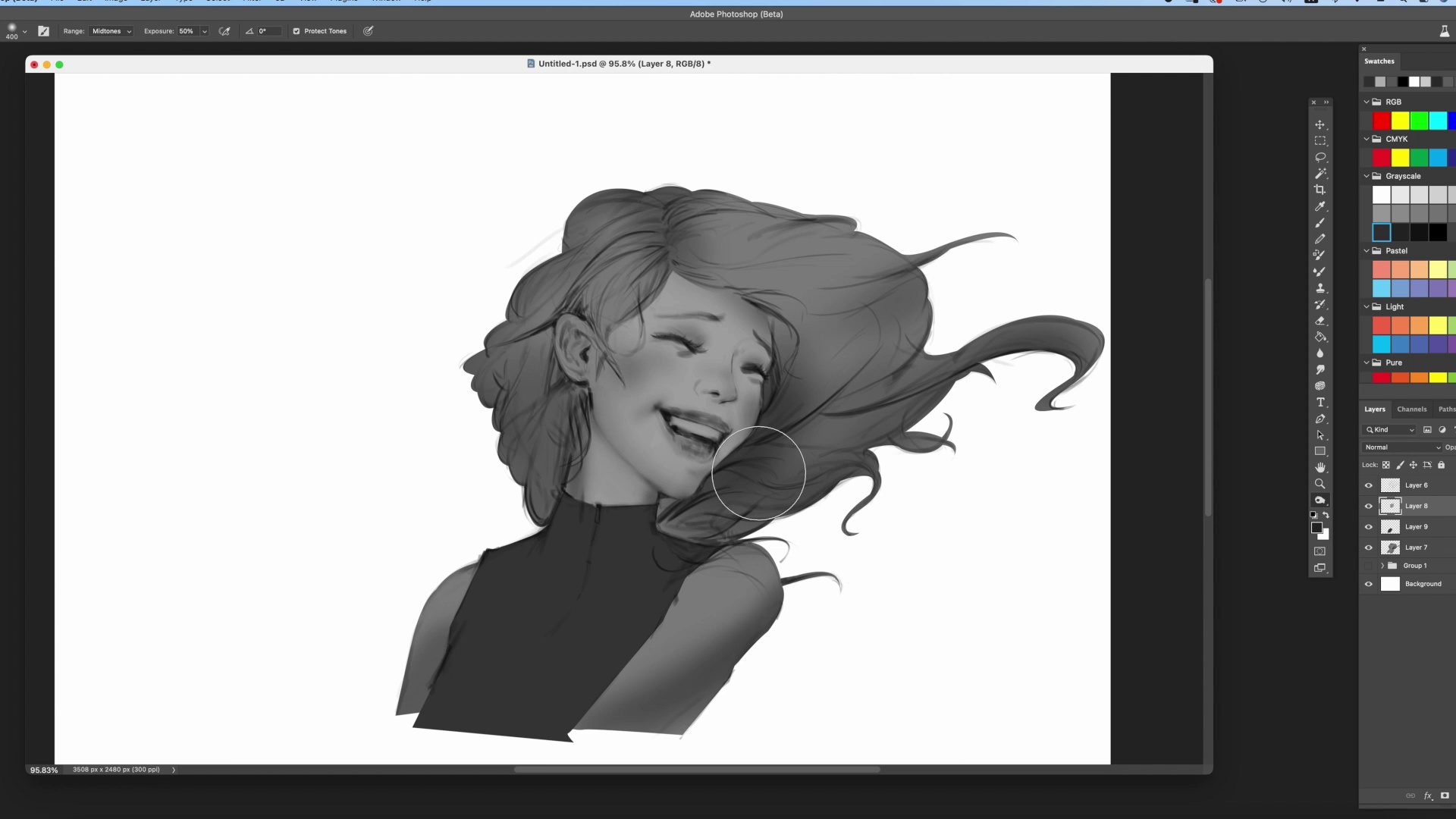Select the Move tool

(1320, 125)
